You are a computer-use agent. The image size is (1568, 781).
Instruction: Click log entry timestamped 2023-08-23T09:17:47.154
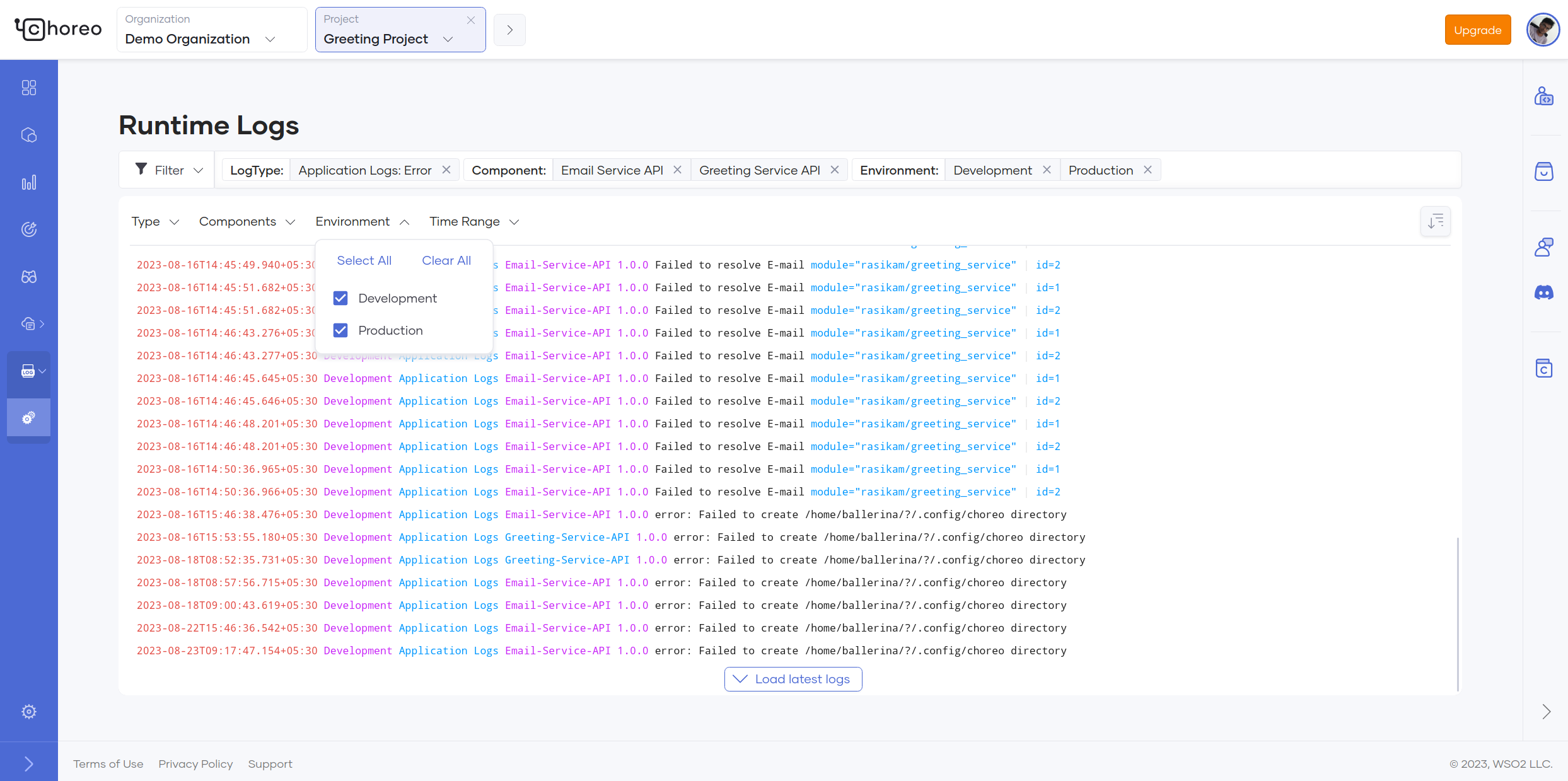(601, 651)
